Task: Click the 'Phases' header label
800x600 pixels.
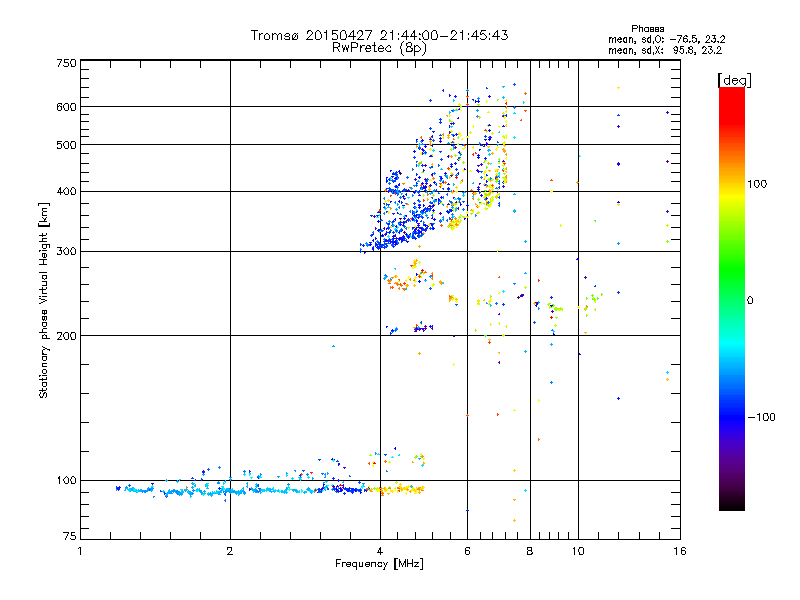Action: click(x=647, y=29)
